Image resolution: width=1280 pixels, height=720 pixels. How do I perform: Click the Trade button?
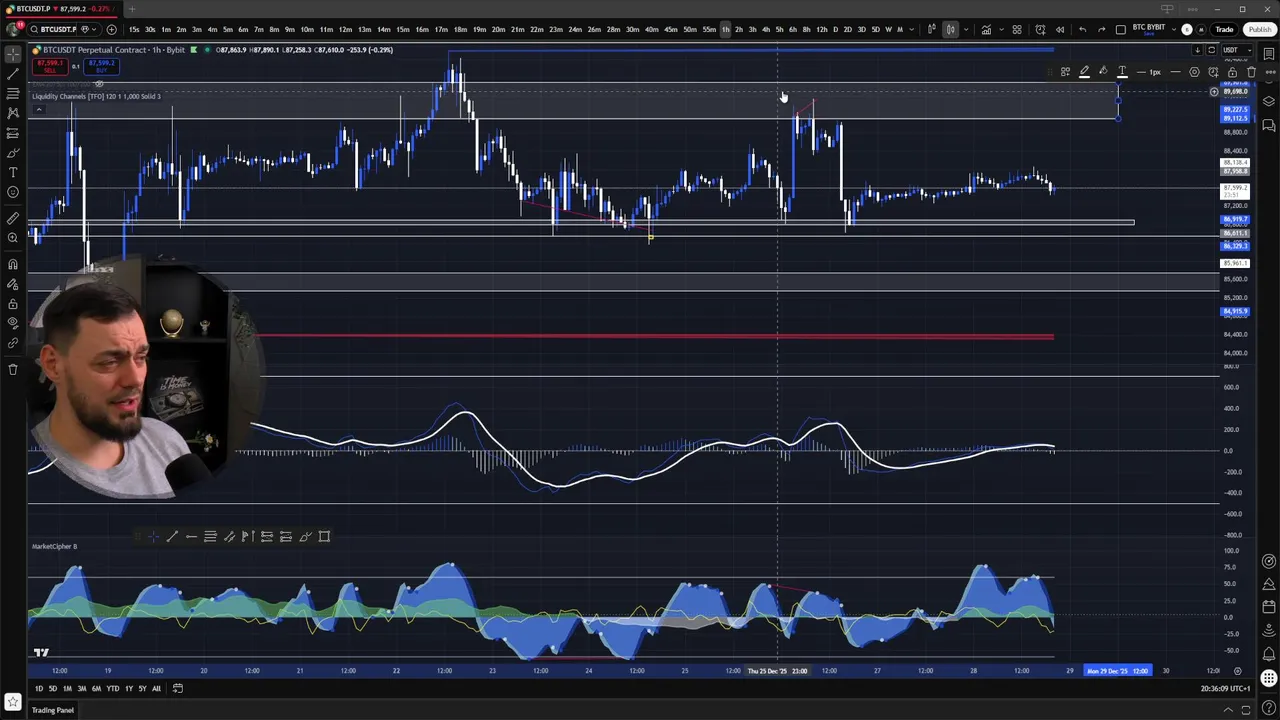(x=1224, y=29)
